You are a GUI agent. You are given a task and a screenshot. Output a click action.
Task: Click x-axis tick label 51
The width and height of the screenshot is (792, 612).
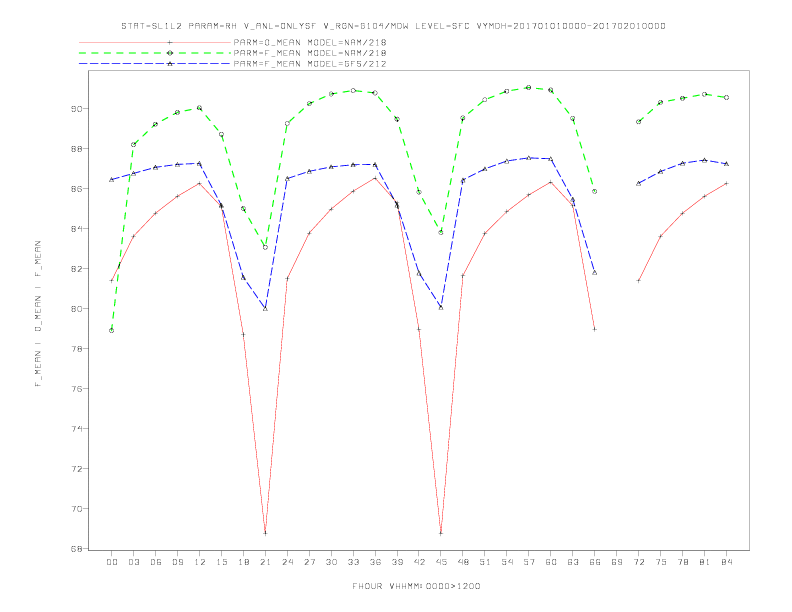[x=485, y=562]
